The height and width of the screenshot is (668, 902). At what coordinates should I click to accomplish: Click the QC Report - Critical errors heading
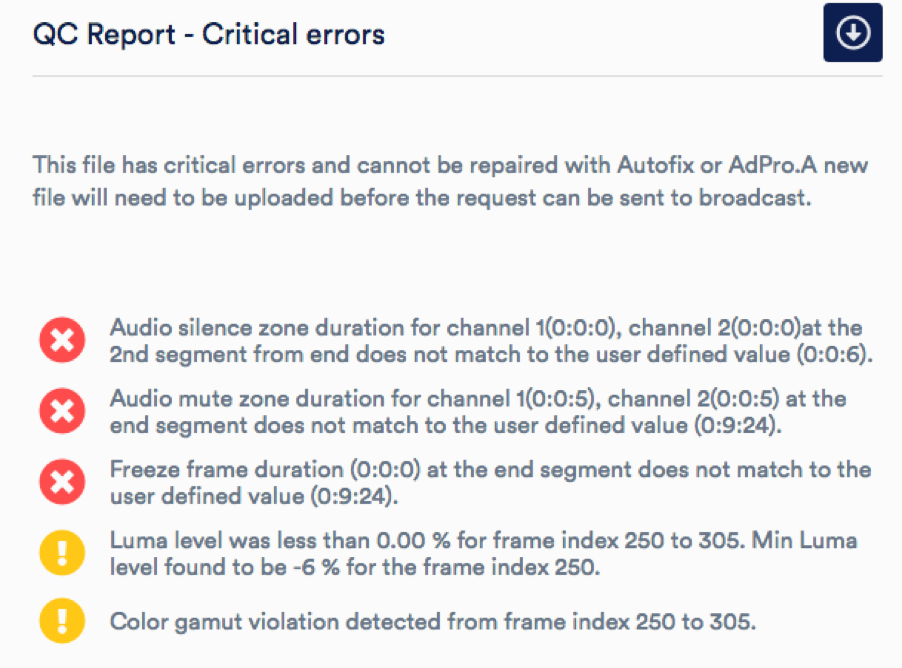coord(209,34)
